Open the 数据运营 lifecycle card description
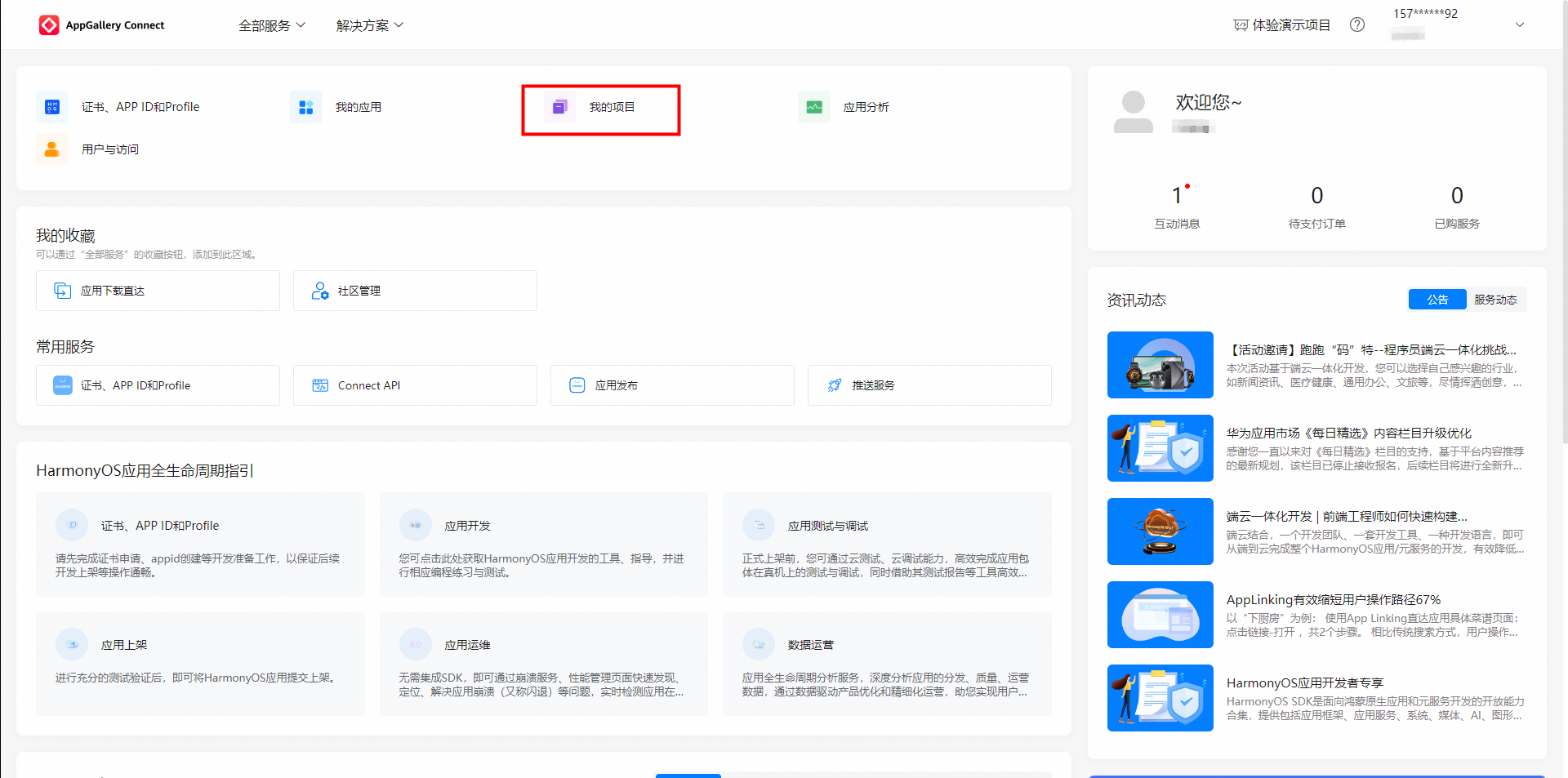This screenshot has height=778, width=1568. 885,684
